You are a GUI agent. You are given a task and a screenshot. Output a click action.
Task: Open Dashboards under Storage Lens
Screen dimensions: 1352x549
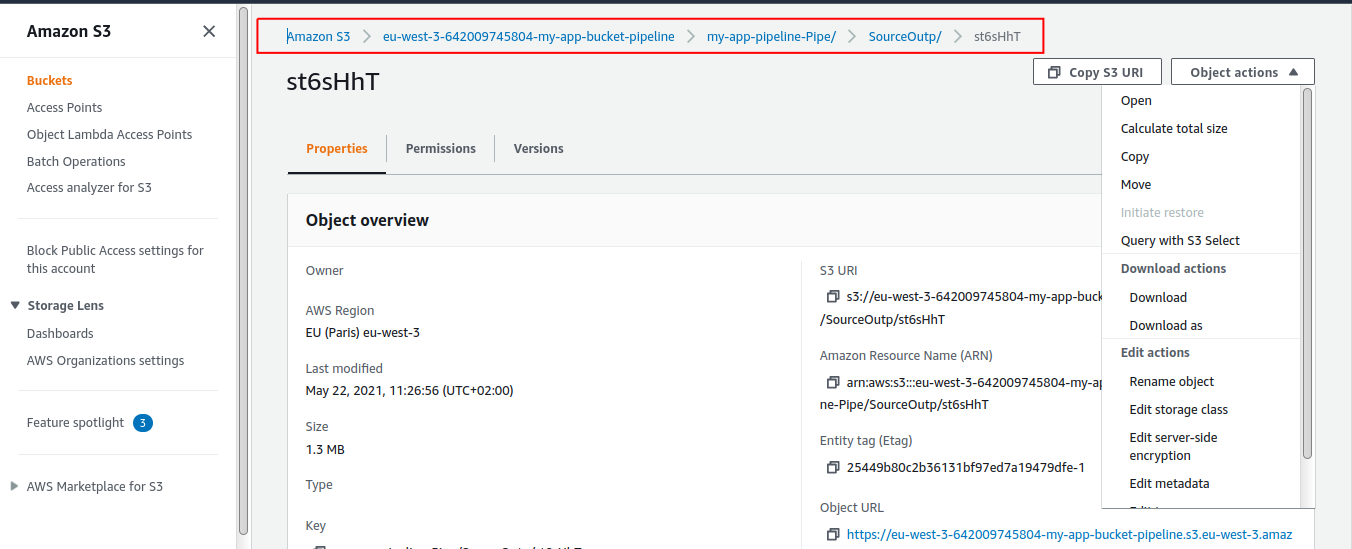tap(60, 333)
